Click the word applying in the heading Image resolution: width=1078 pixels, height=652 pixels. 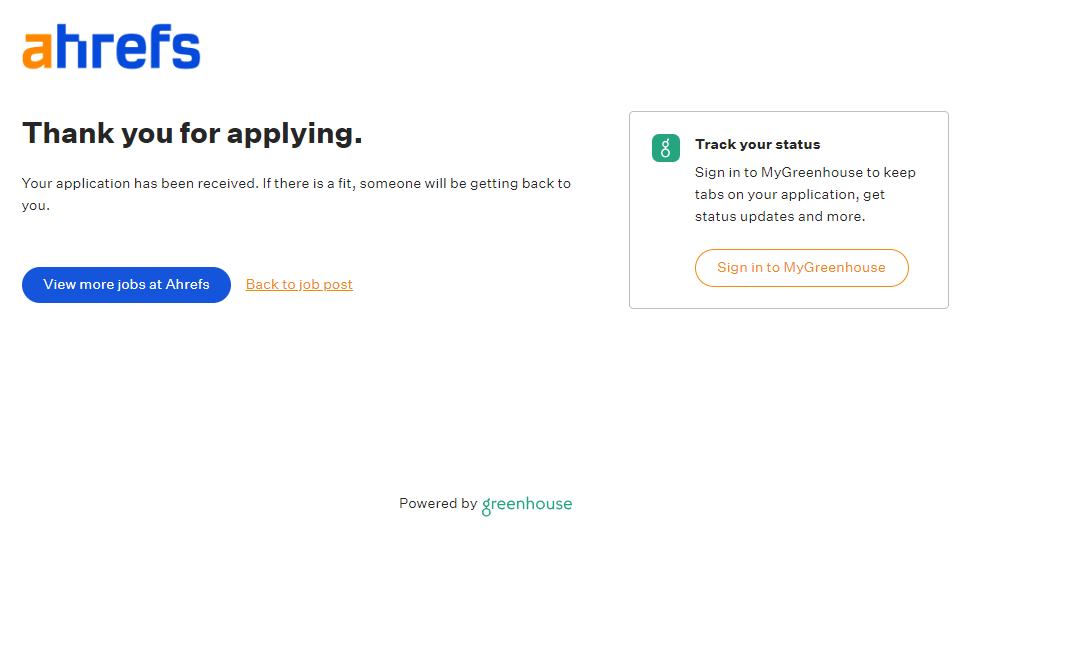click(x=294, y=133)
